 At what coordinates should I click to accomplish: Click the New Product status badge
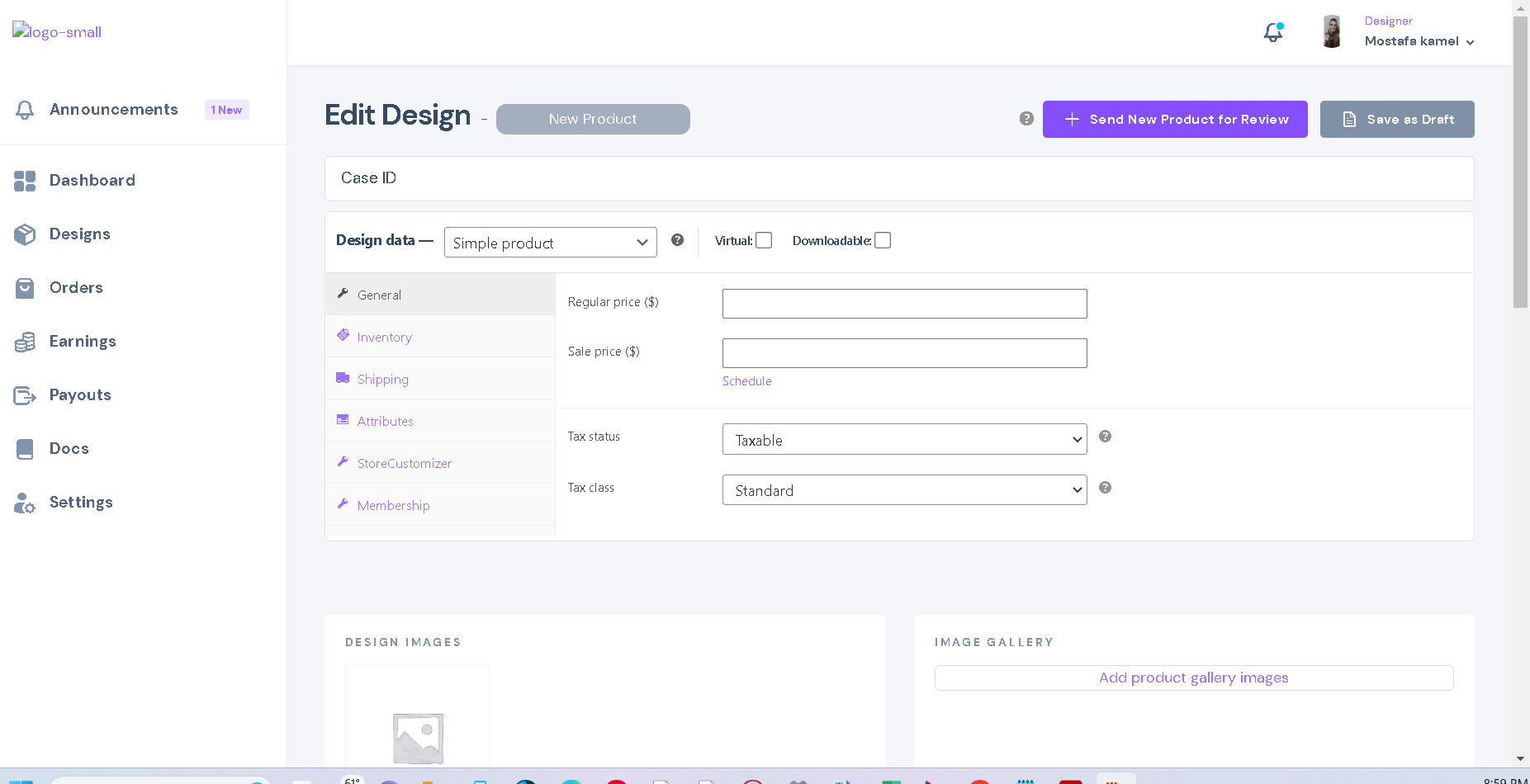tap(593, 119)
